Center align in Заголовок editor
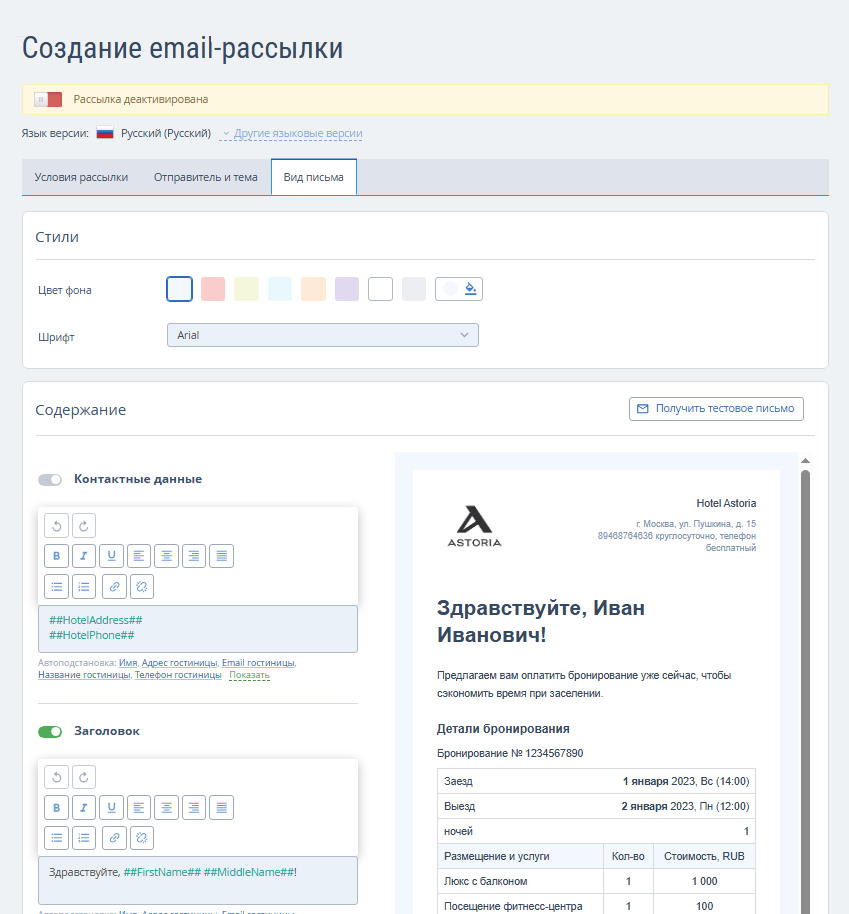Viewport: 849px width, 914px height. (x=166, y=807)
